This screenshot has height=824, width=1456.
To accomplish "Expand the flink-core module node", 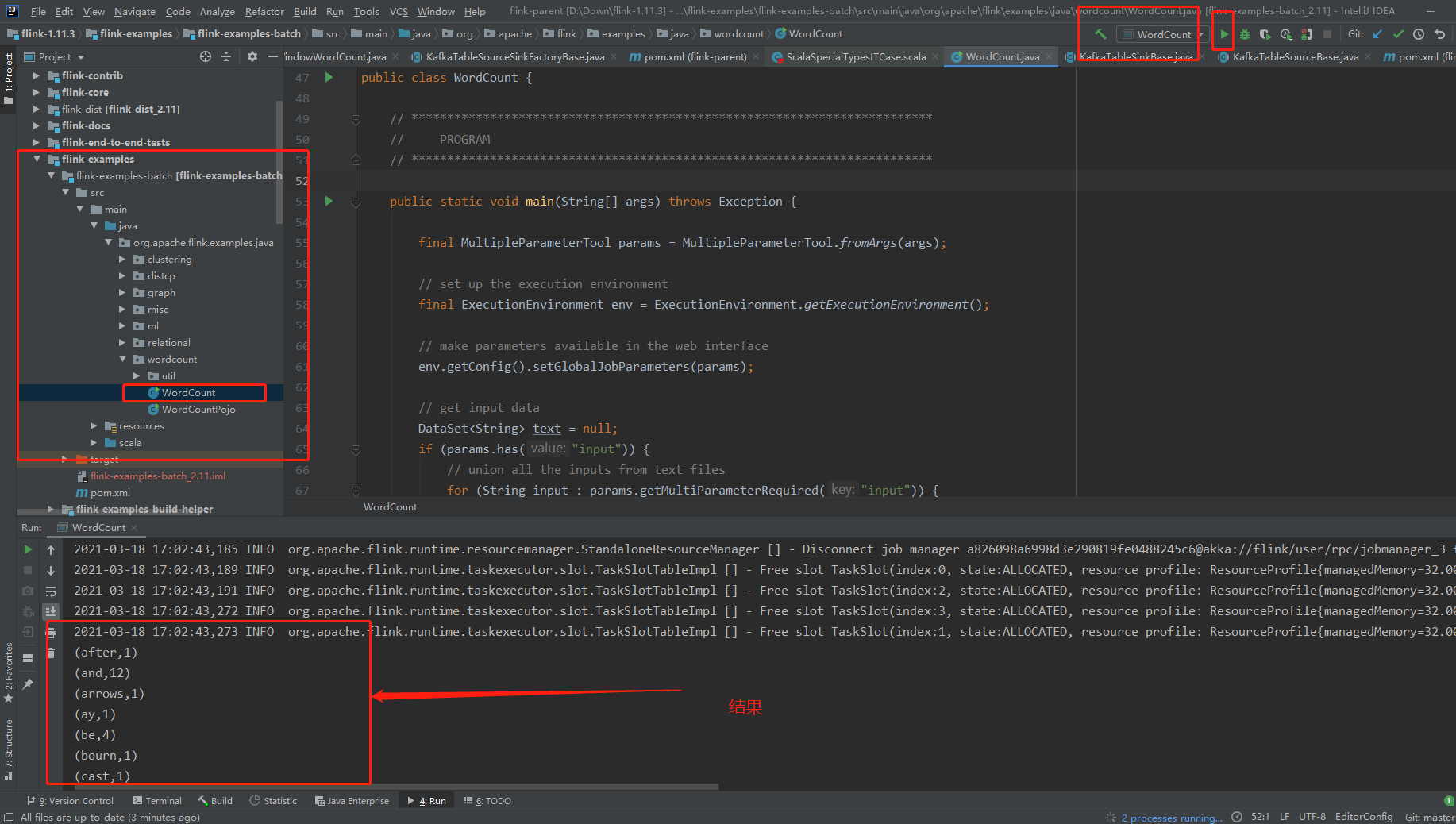I will point(36,92).
